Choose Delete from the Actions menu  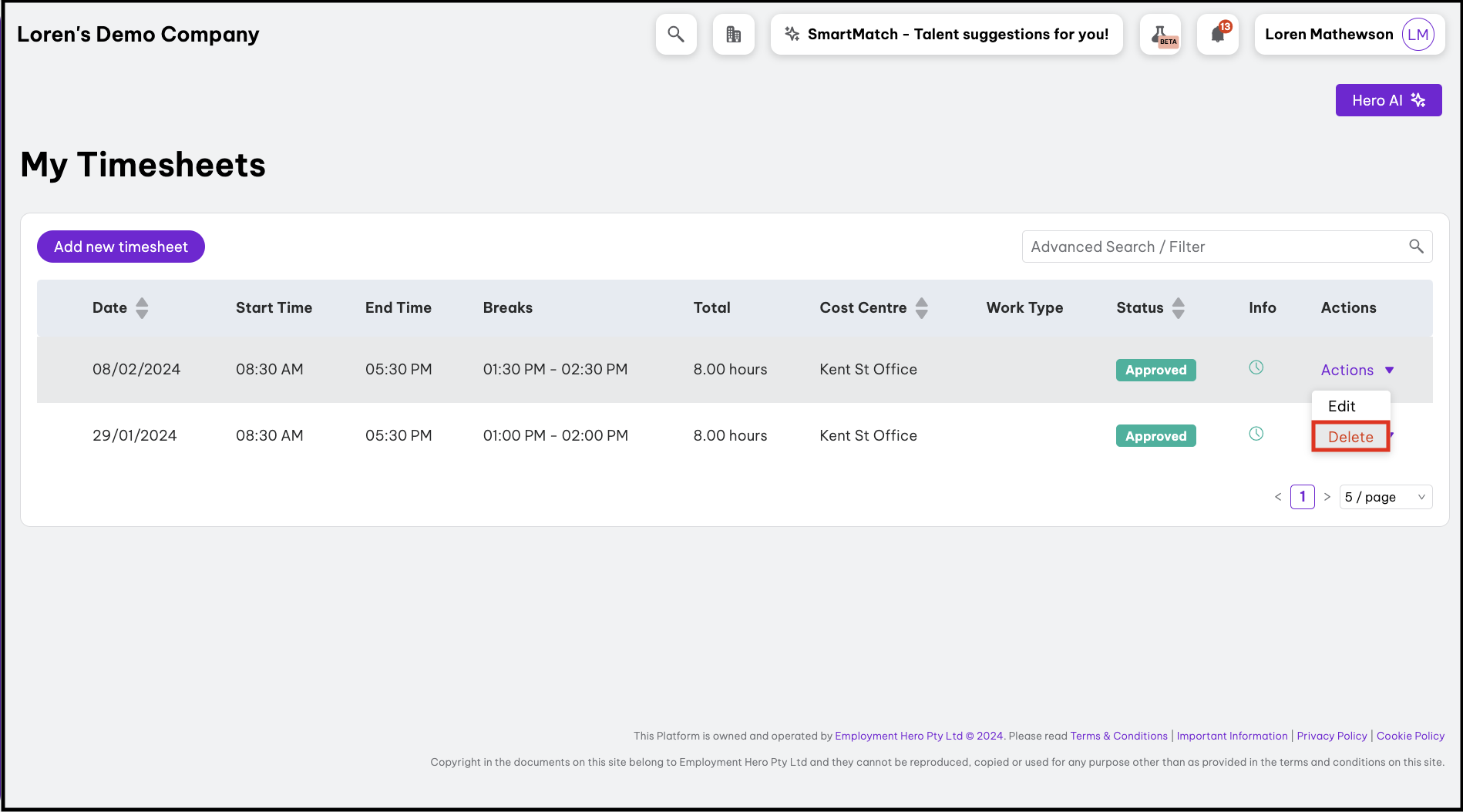(x=1350, y=437)
